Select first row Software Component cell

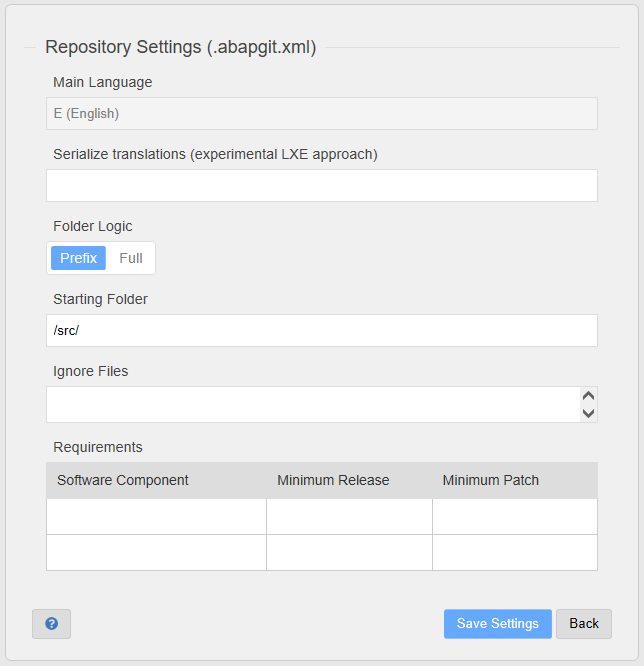point(156,516)
